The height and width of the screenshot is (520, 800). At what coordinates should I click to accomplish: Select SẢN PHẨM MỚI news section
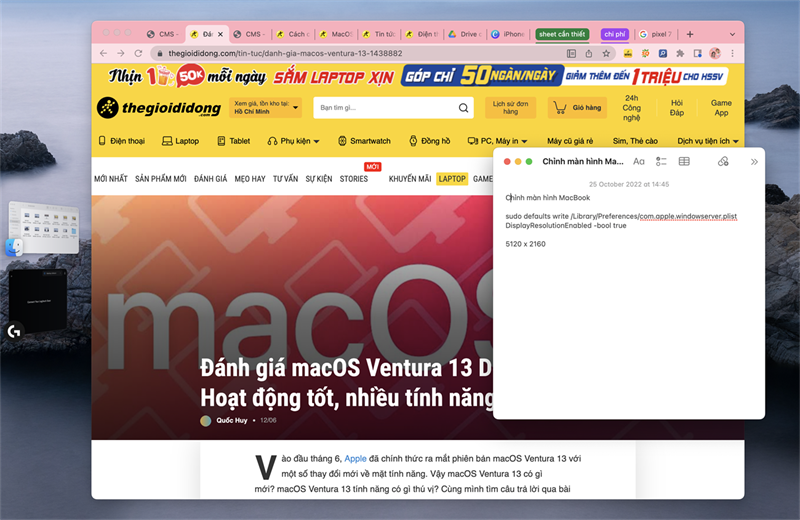click(x=161, y=179)
